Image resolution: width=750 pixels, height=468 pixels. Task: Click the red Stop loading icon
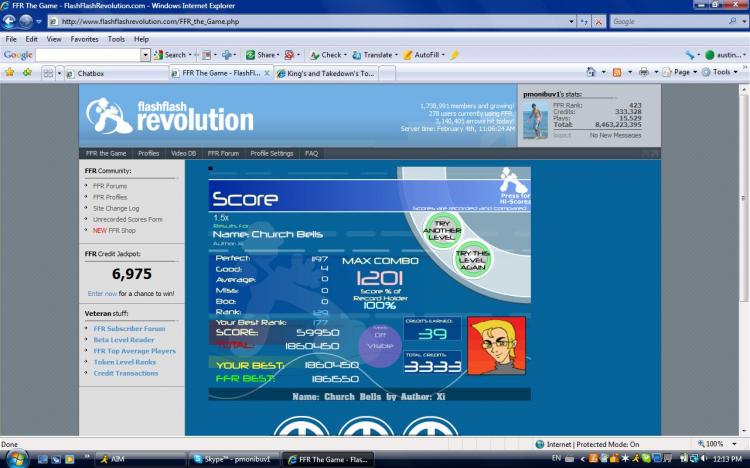(598, 22)
